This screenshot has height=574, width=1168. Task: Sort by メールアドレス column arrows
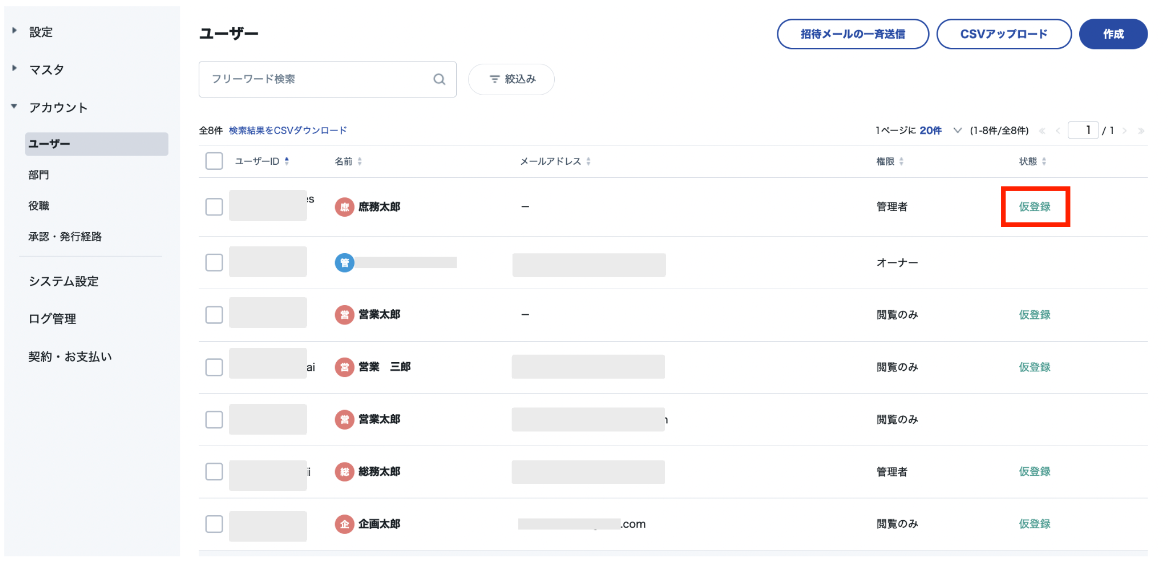588,162
